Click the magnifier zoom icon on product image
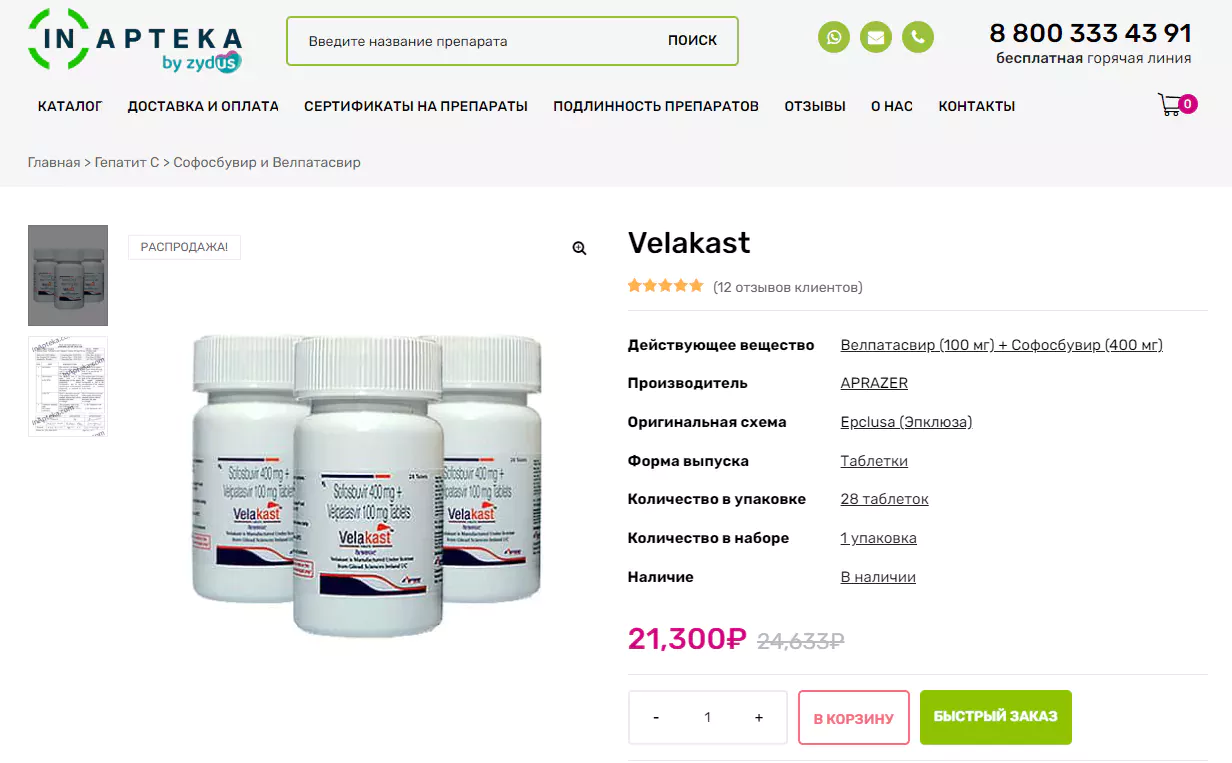This screenshot has height=763, width=1232. coord(579,249)
